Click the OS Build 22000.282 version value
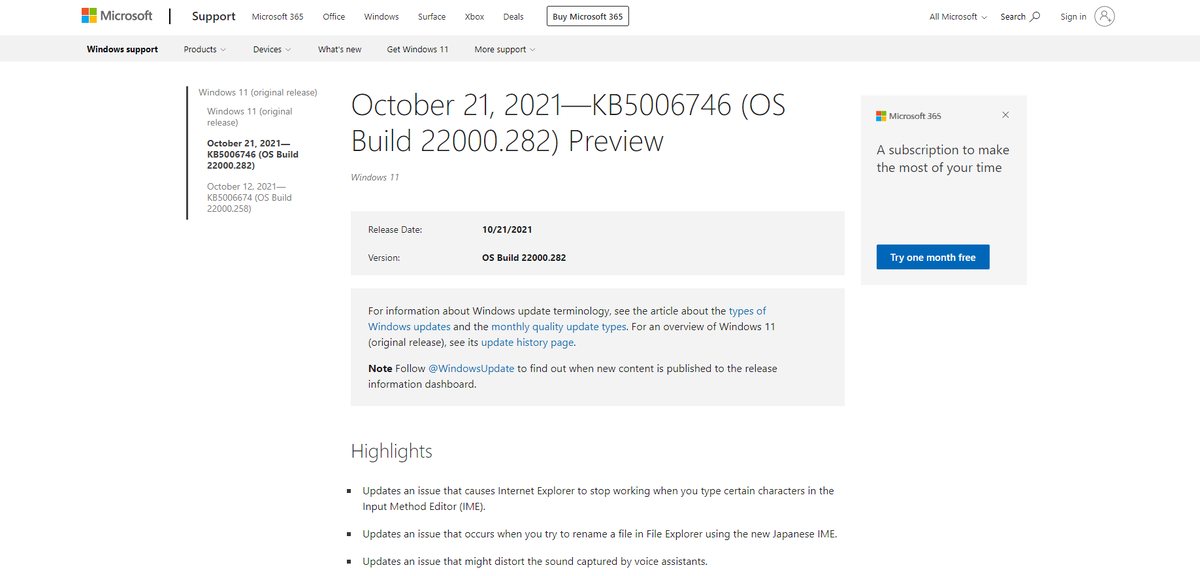Viewport: 1200px width, 576px height. tap(524, 258)
